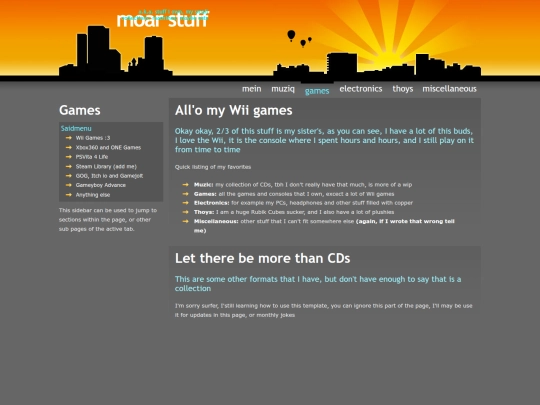540x405 pixels.
Task: Open Steam Library (add me) link
Action: (x=106, y=166)
